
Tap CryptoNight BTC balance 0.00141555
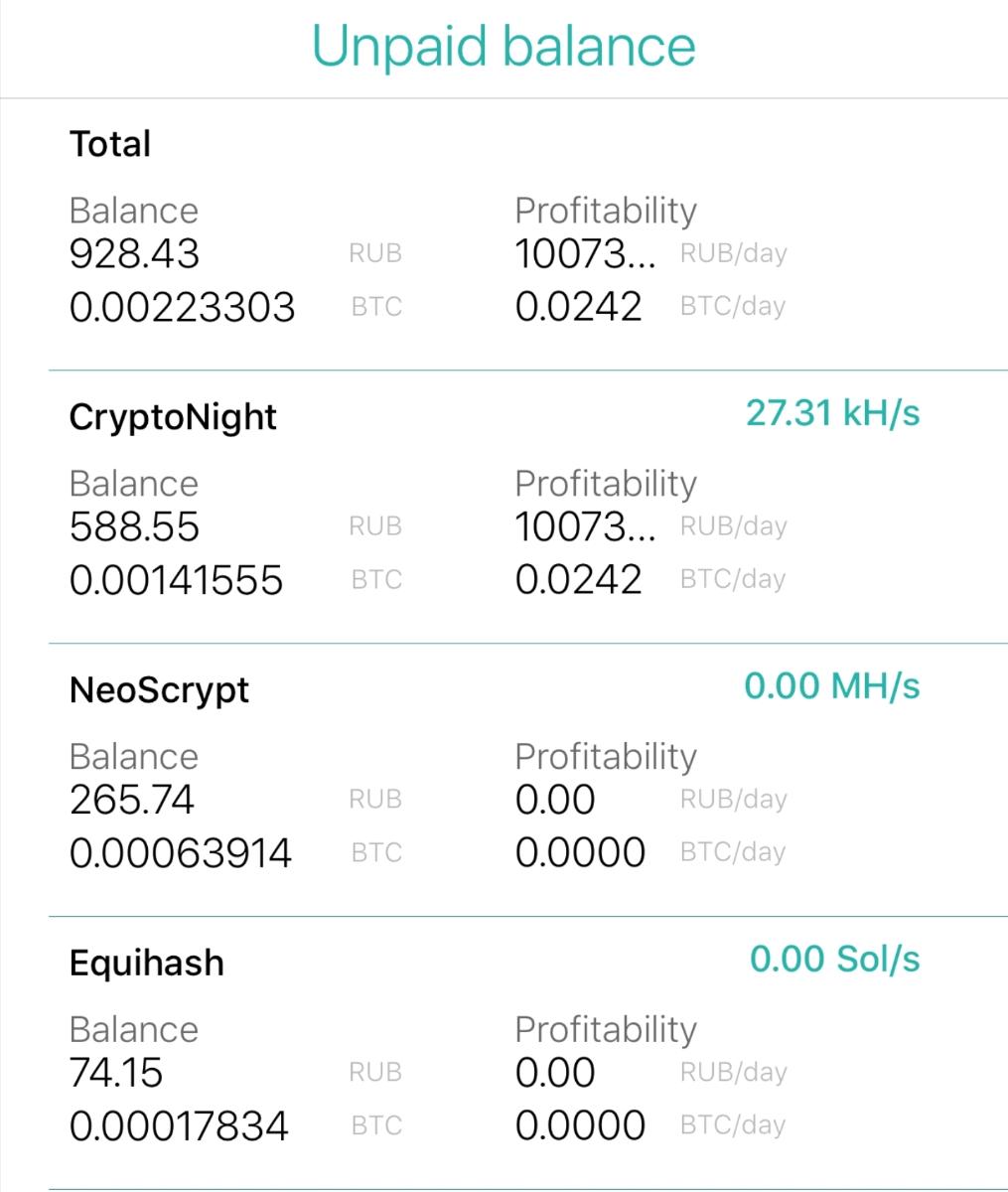point(176,580)
